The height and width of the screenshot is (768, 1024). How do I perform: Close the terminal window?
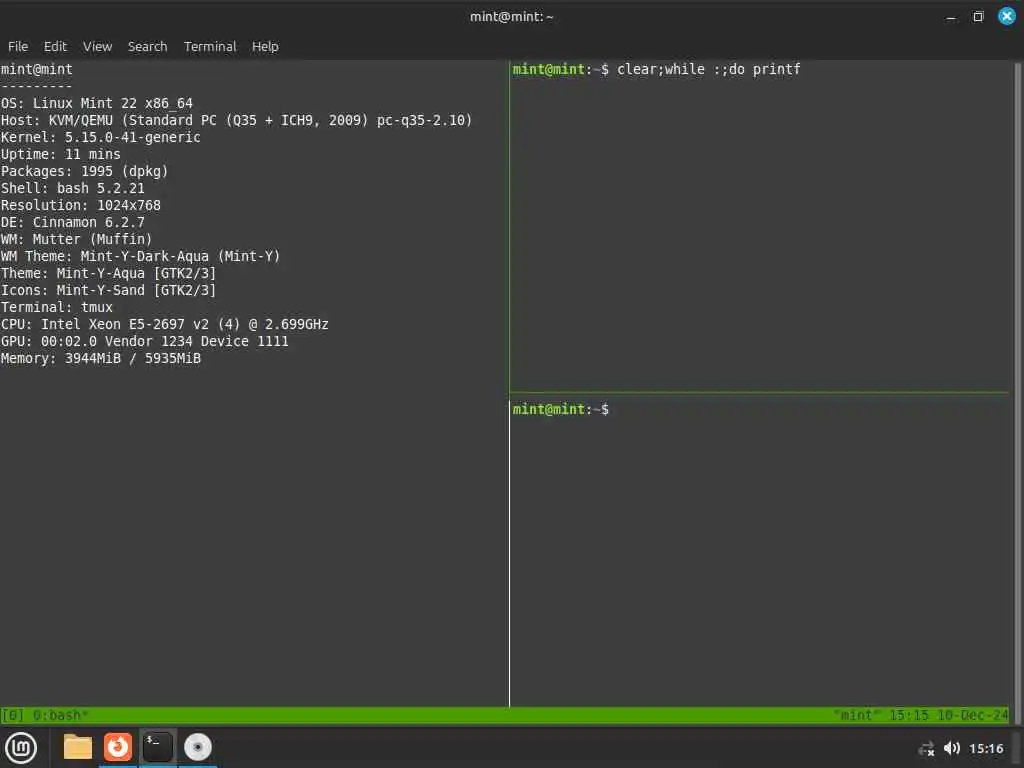click(x=1007, y=16)
